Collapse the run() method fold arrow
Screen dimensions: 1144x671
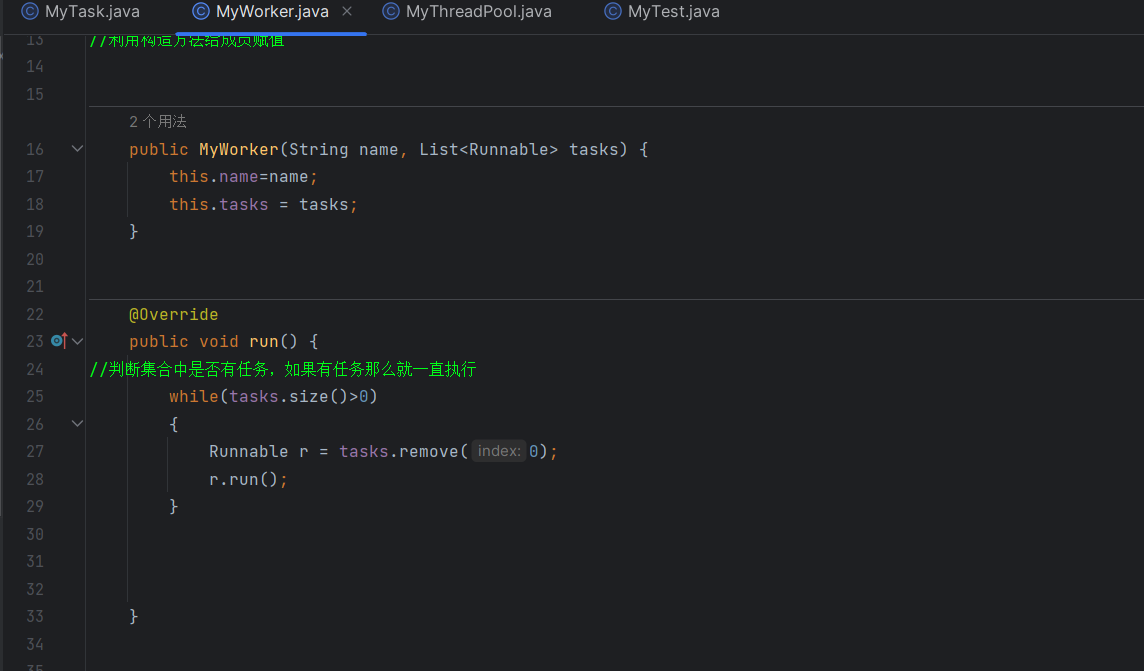coord(78,341)
